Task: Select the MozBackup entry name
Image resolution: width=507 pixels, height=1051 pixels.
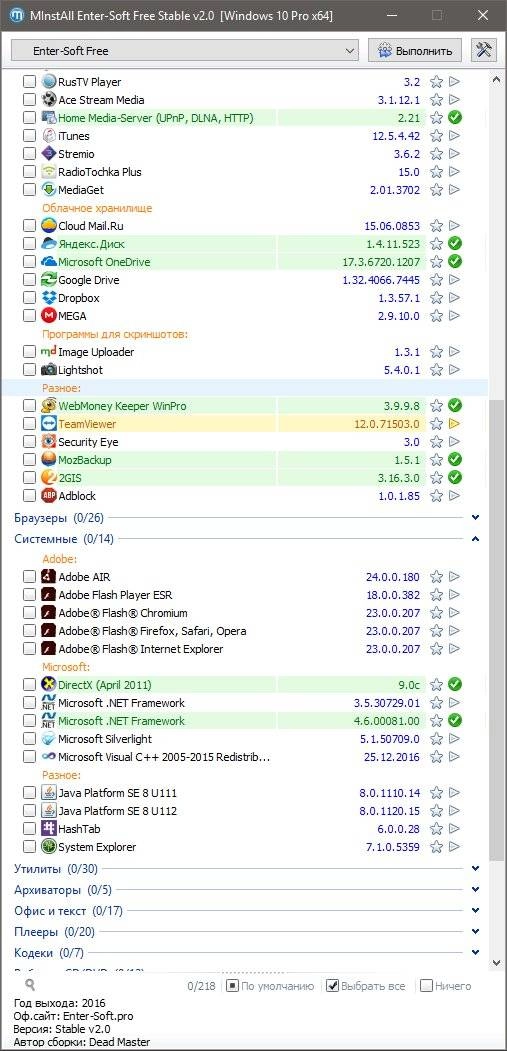Action: [x=84, y=460]
